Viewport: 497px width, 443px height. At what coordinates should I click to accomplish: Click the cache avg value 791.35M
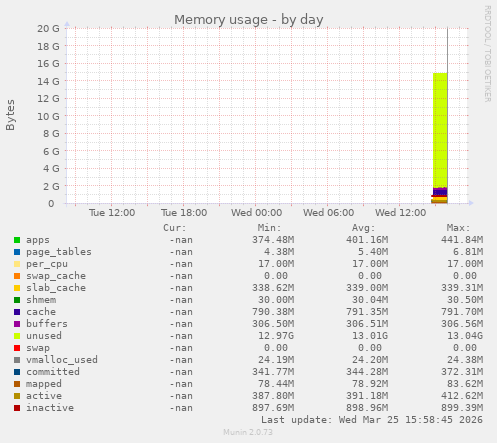tap(367, 312)
